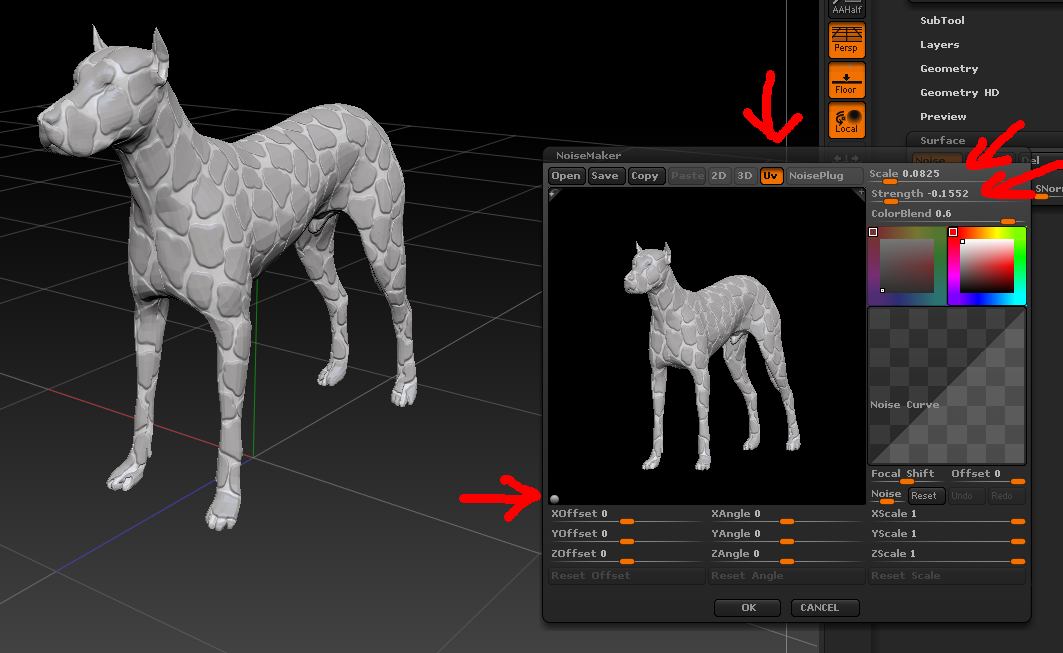Click the Paste button in NoiseMaker

pyautogui.click(x=687, y=176)
